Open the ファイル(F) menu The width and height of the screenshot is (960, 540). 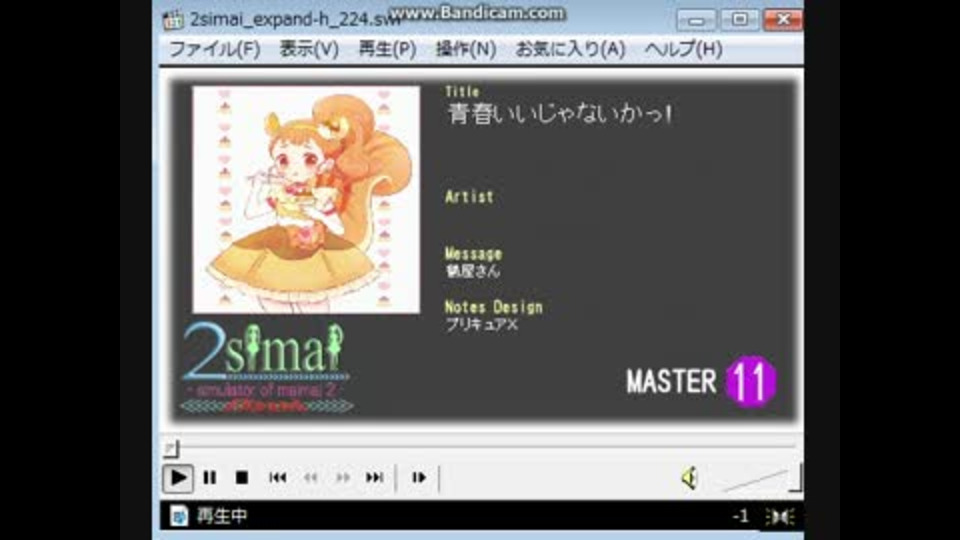coord(214,49)
